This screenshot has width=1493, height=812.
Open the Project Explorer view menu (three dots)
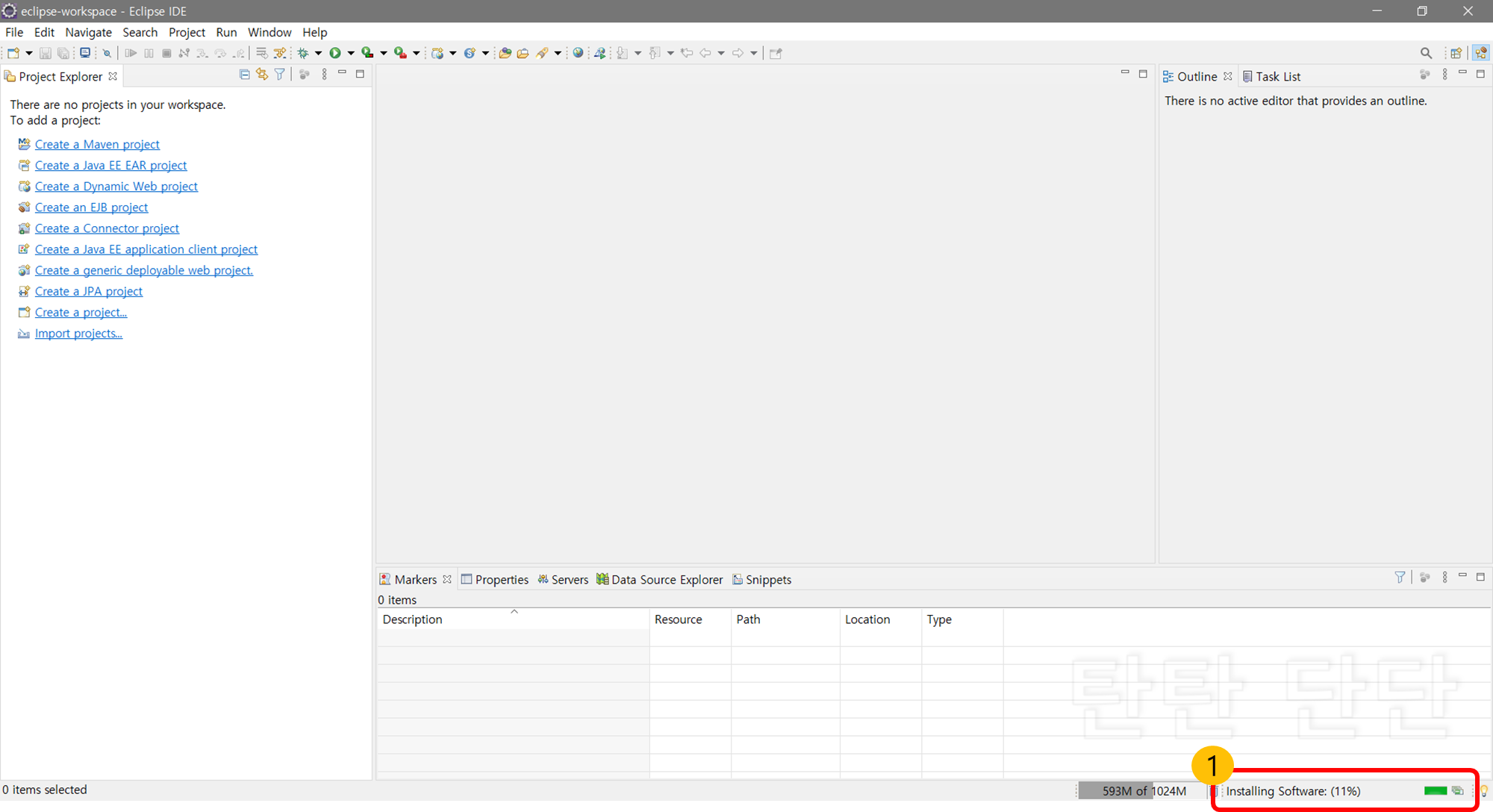pos(324,75)
